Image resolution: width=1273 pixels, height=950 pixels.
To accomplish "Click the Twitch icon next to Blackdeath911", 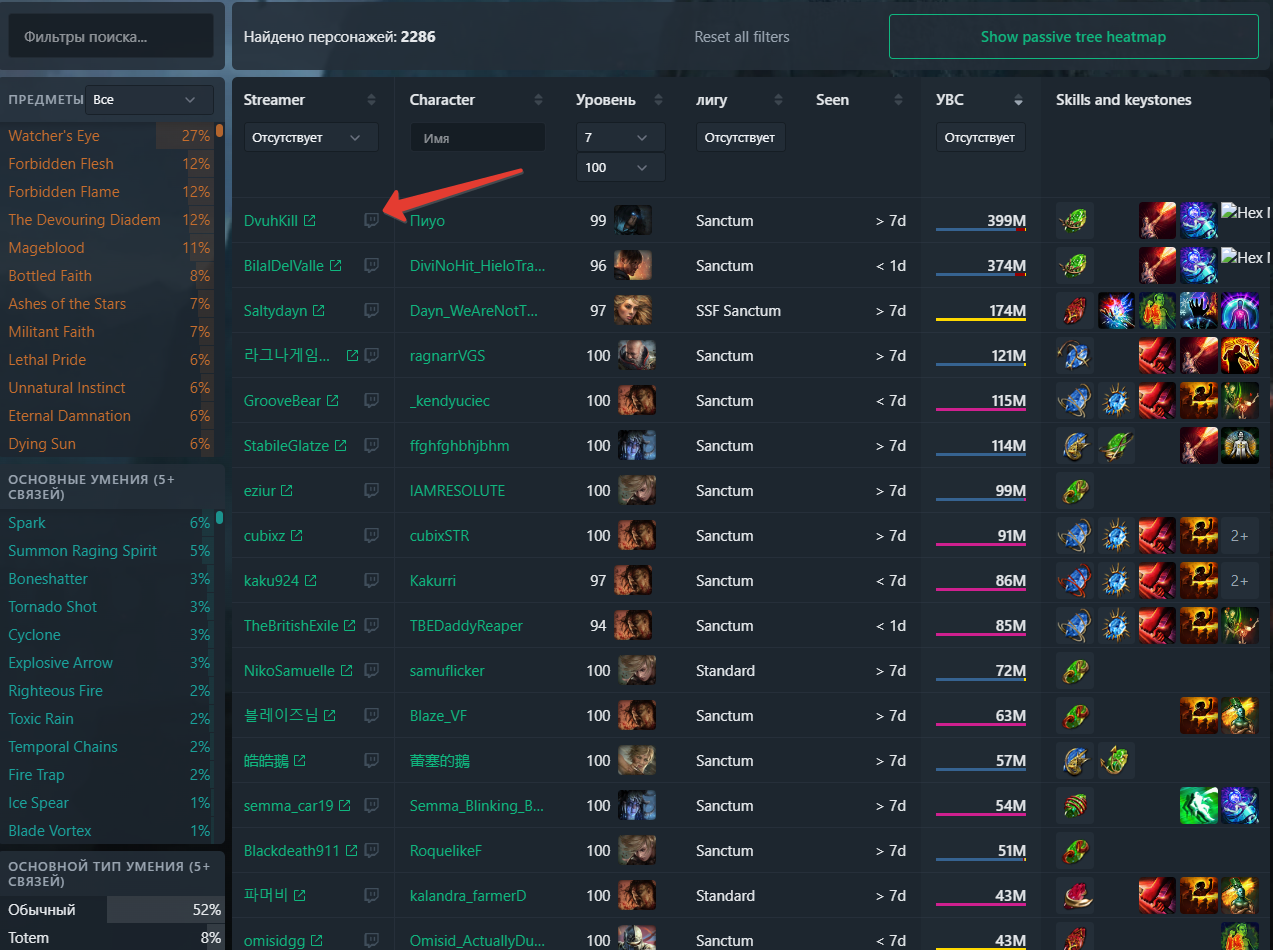I will [x=371, y=850].
